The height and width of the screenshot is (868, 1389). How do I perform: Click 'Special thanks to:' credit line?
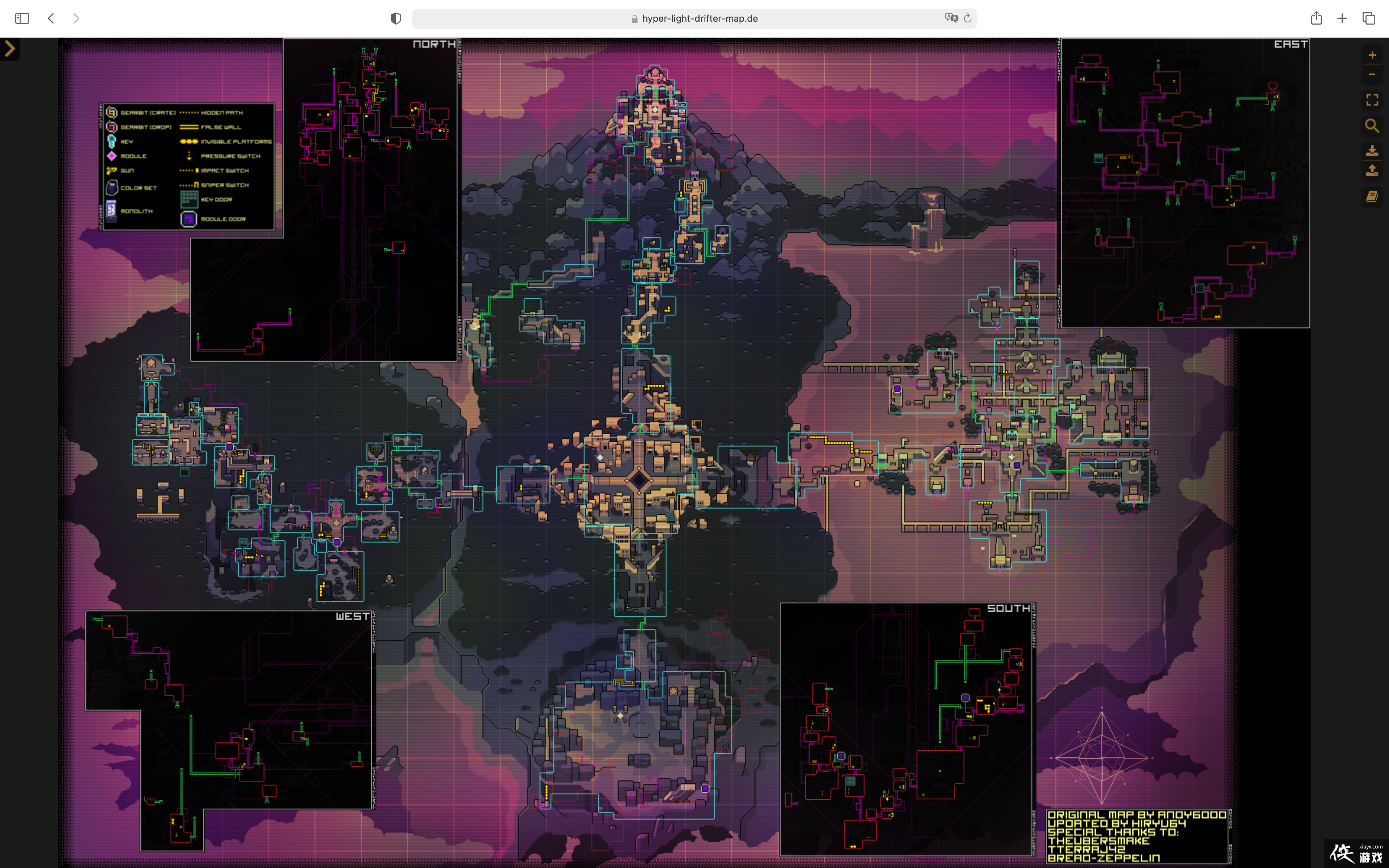pyautogui.click(x=1113, y=832)
